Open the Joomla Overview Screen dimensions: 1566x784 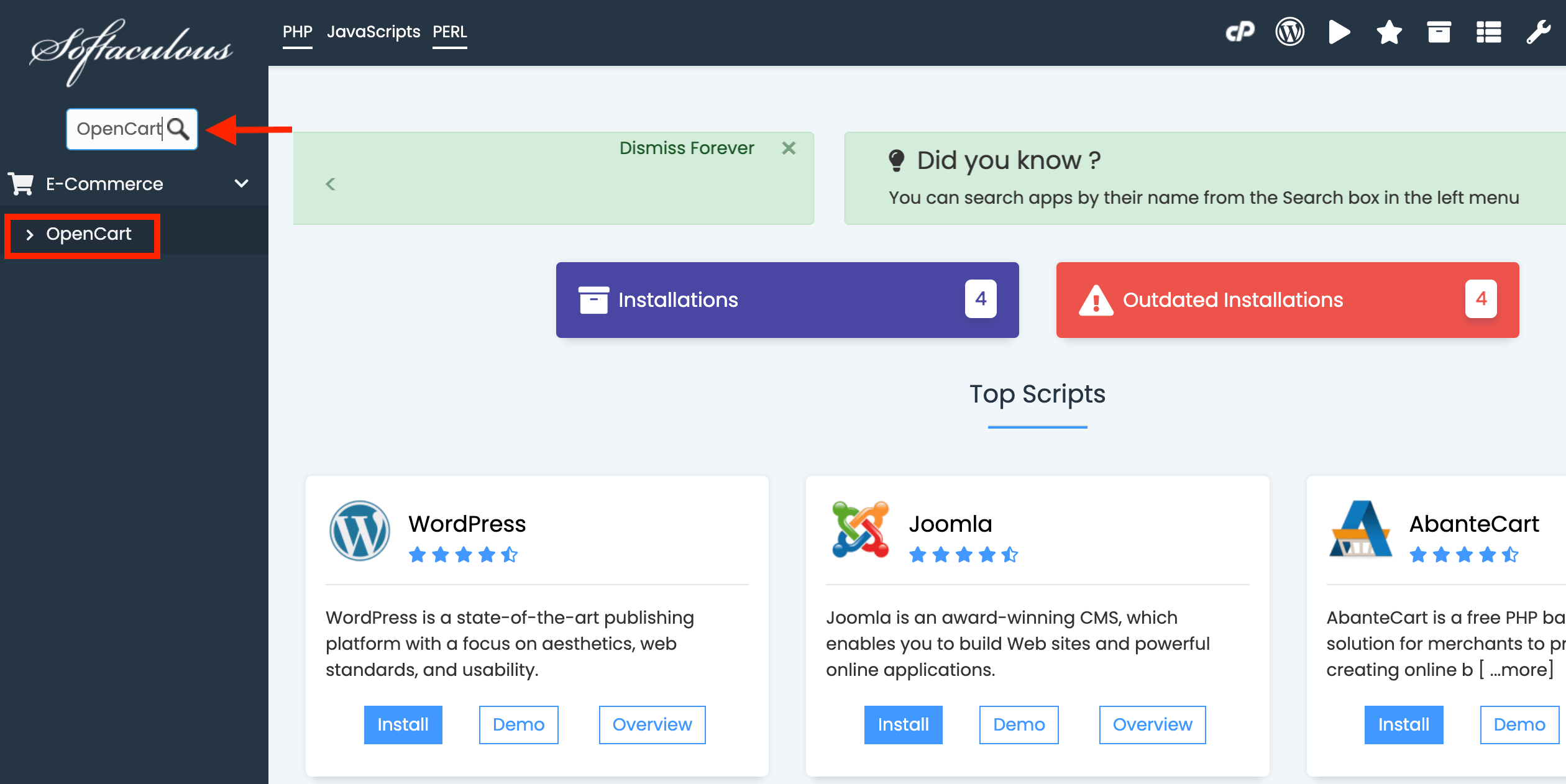point(1152,724)
